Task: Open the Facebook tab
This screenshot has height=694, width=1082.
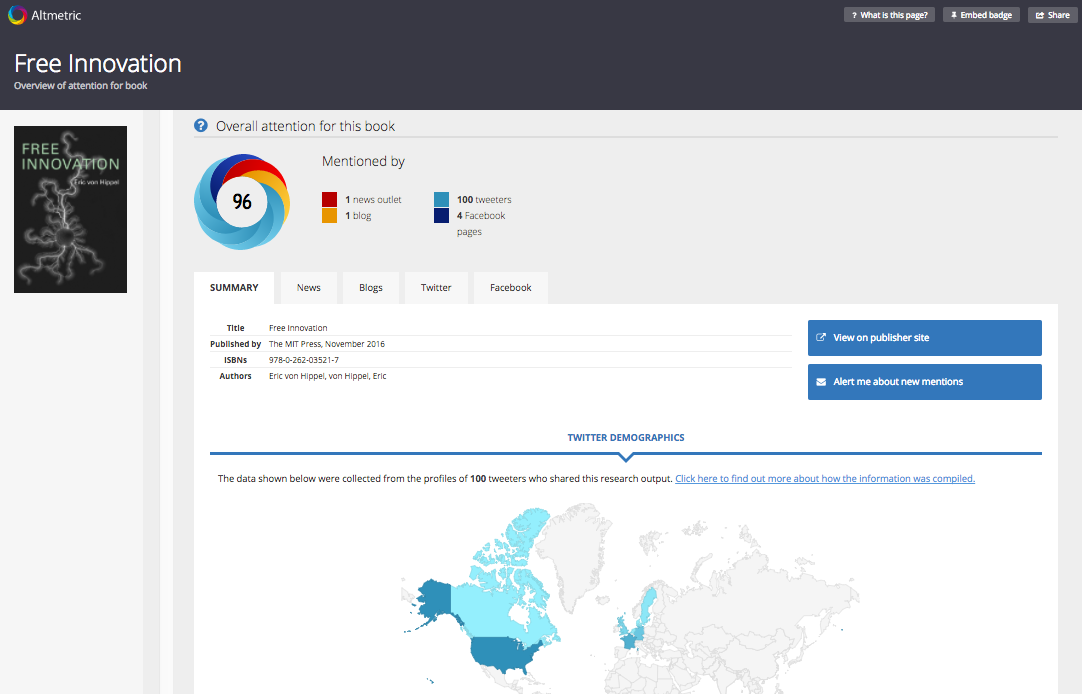Action: [511, 288]
